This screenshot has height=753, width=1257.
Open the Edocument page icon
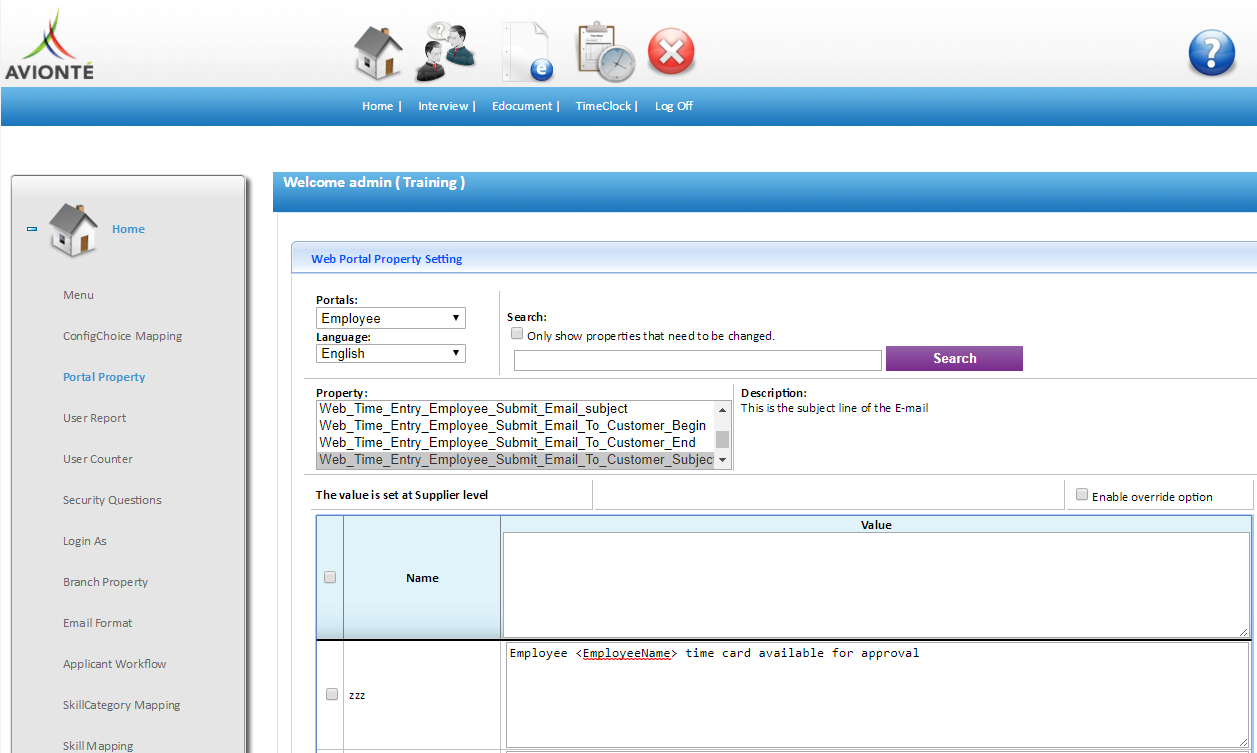pos(526,51)
